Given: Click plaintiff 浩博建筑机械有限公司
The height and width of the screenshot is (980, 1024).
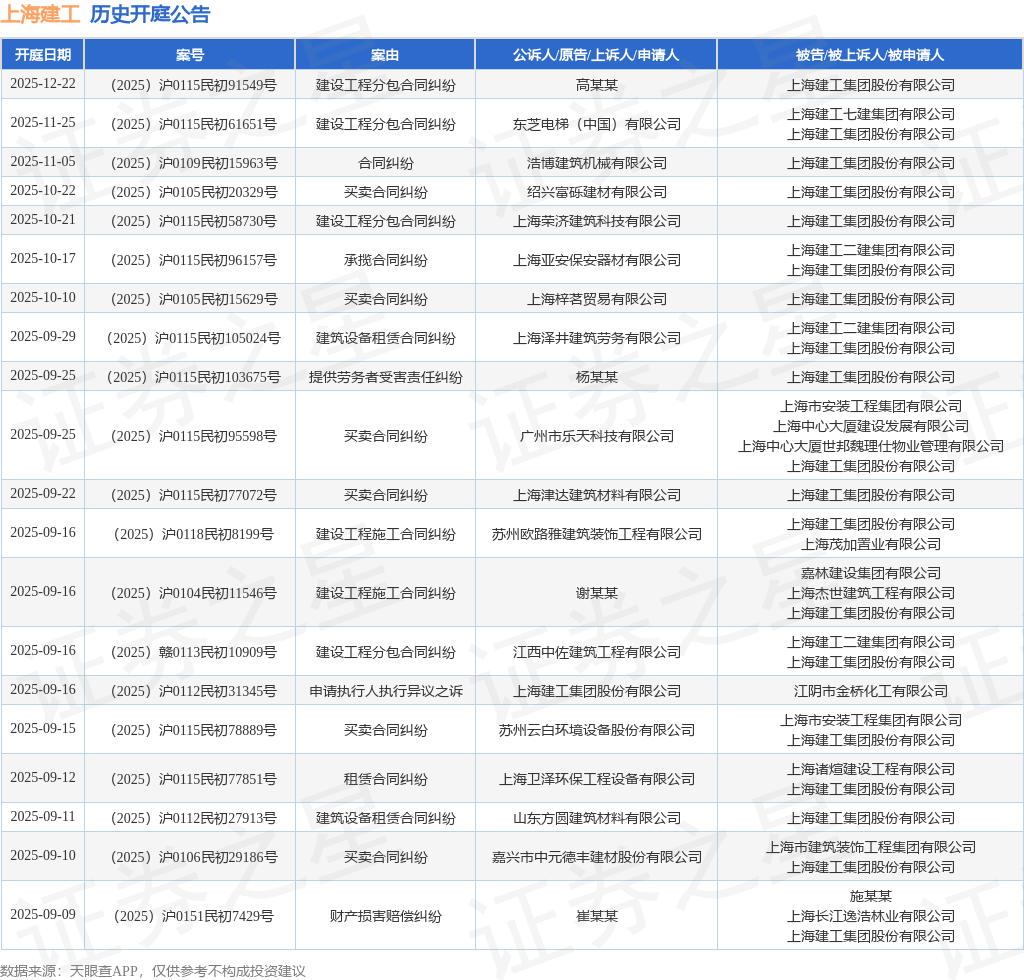Looking at the screenshot, I should tap(597, 163).
